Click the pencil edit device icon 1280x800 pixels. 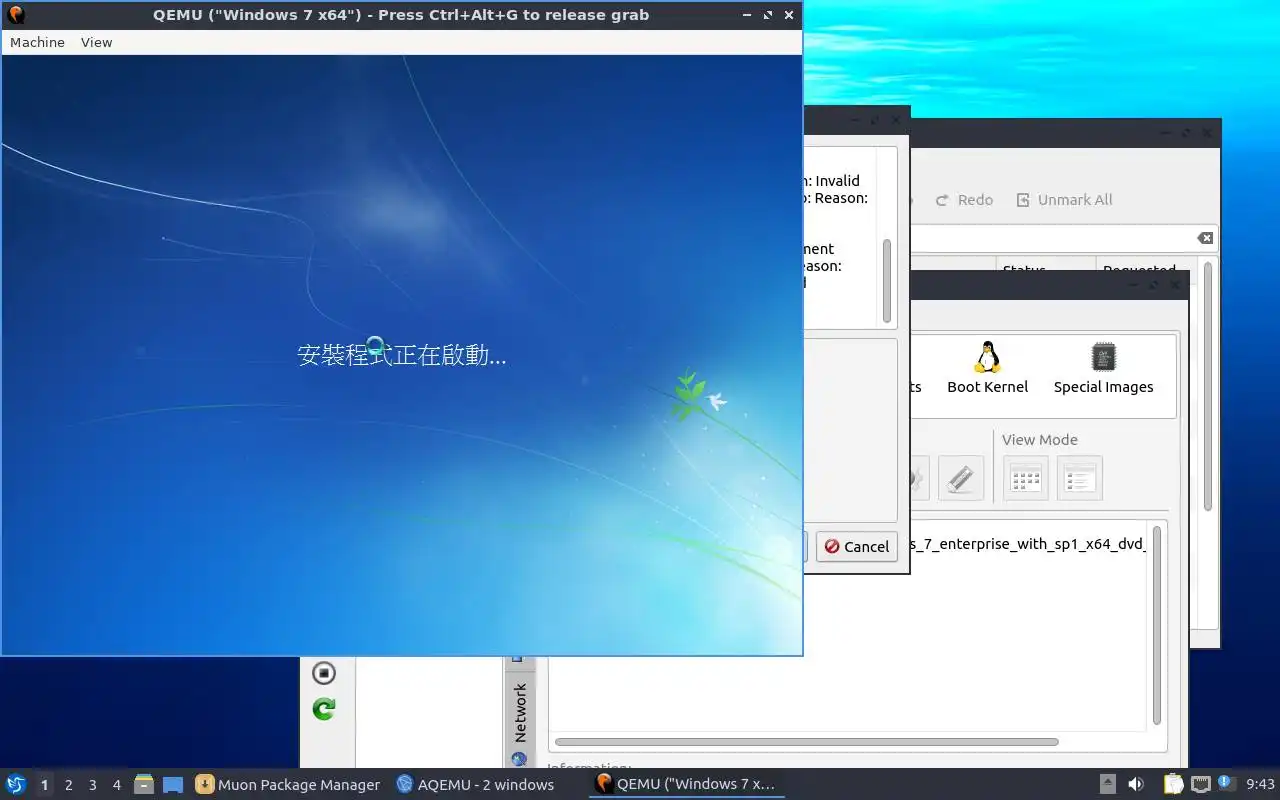click(x=960, y=478)
